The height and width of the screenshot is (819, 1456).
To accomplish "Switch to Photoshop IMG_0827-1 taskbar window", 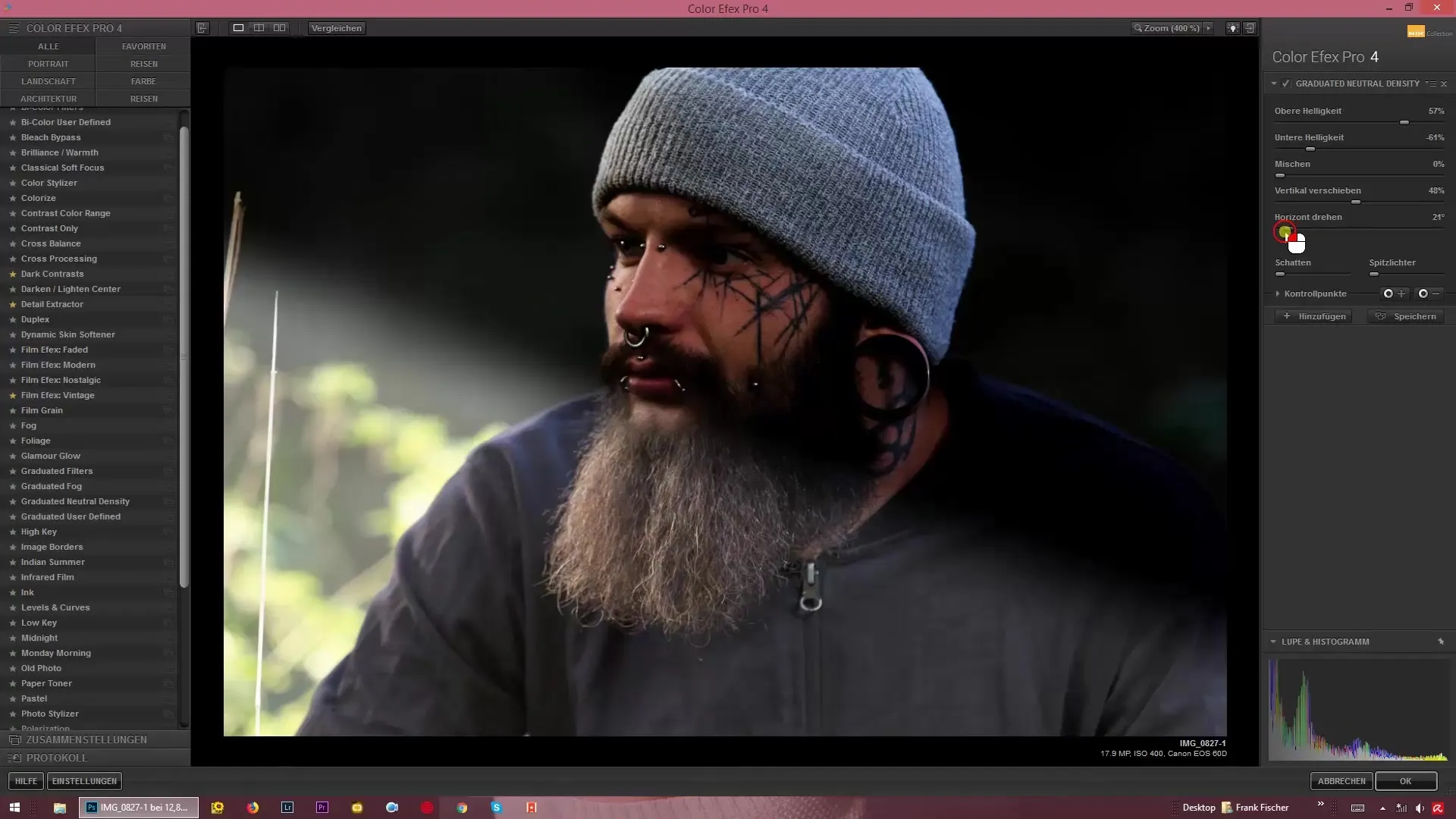I will click(139, 808).
